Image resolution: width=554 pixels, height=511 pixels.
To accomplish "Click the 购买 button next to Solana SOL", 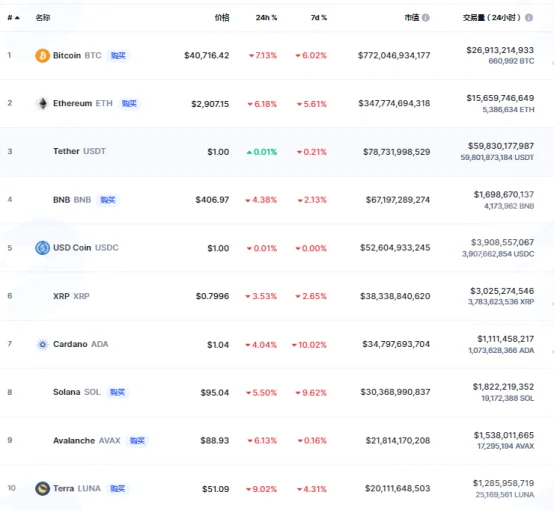I will click(117, 392).
